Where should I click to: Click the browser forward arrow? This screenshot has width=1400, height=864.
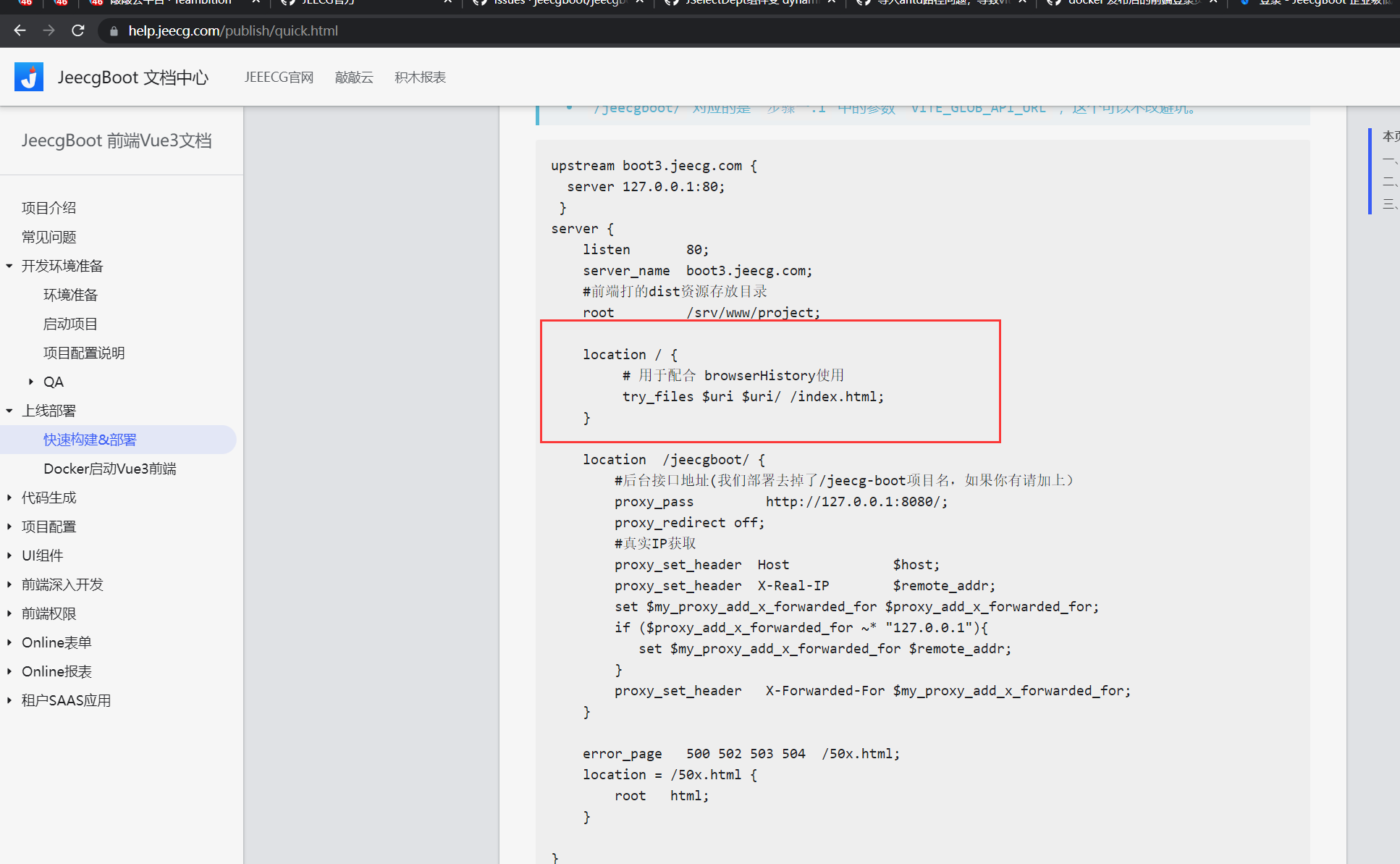(48, 30)
